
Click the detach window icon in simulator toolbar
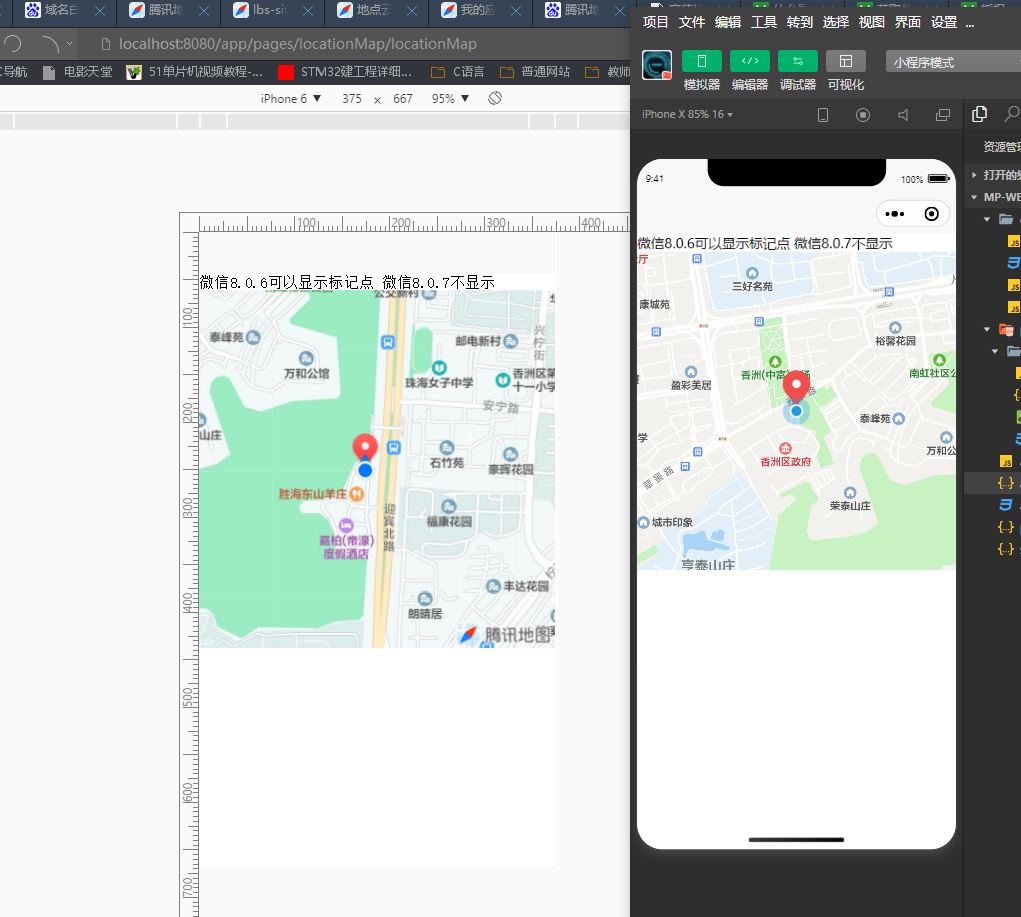coord(942,115)
